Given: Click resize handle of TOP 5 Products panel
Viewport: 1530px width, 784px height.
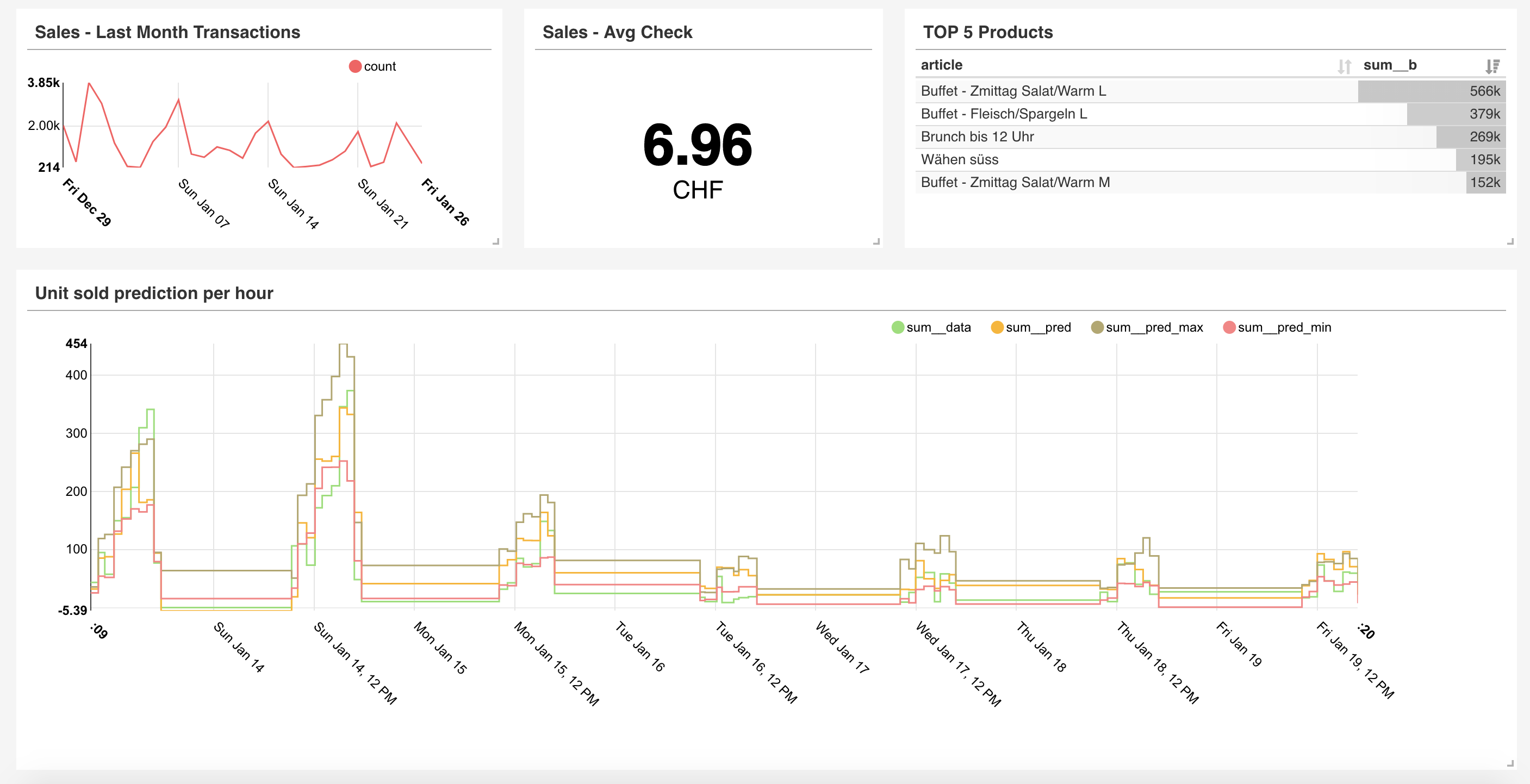Looking at the screenshot, I should (x=1510, y=241).
